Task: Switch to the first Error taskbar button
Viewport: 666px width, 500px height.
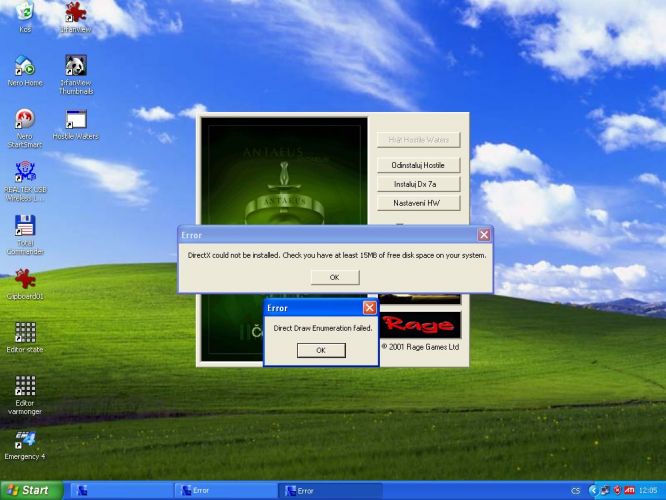Action: coord(225,491)
